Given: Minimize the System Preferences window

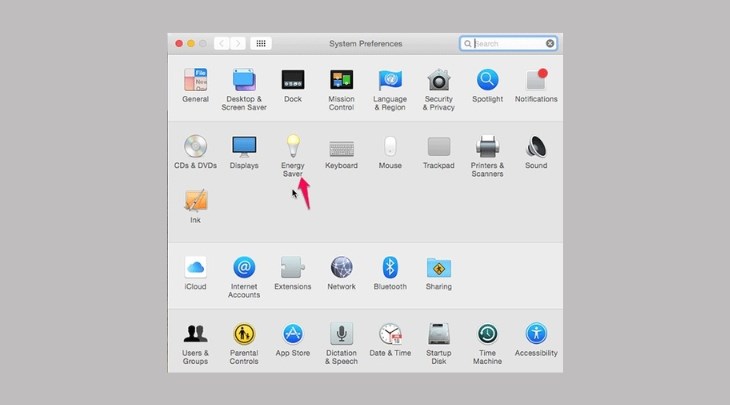Looking at the screenshot, I should (x=191, y=43).
